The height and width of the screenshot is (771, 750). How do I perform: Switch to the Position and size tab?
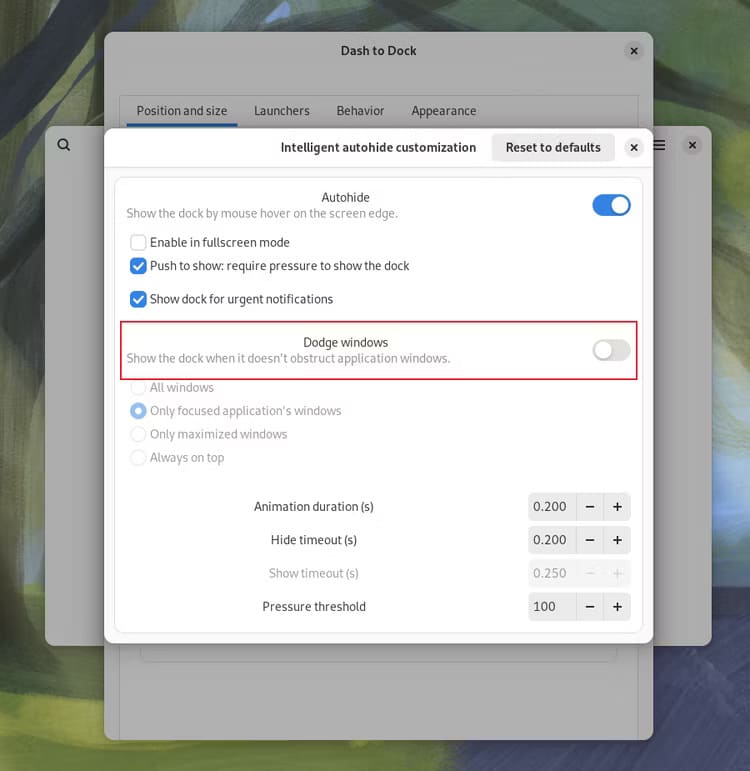[182, 111]
